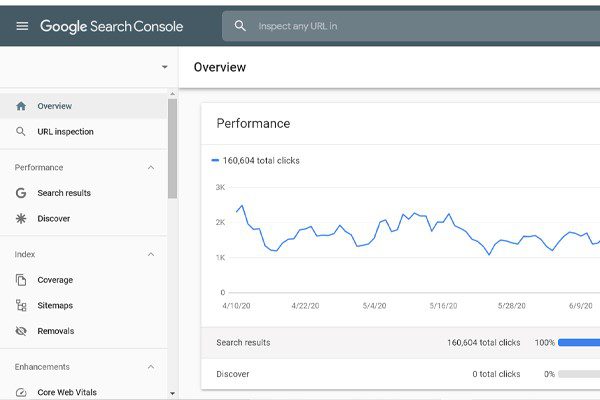Click the Discover 0% gray bar

(579, 374)
